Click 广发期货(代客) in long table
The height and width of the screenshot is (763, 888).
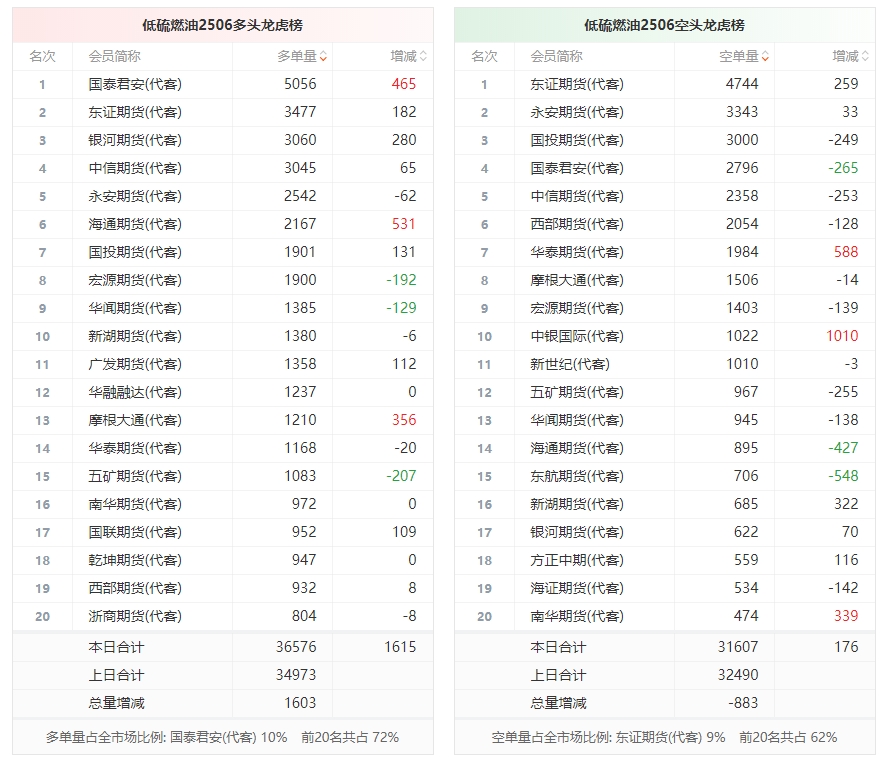[135, 364]
